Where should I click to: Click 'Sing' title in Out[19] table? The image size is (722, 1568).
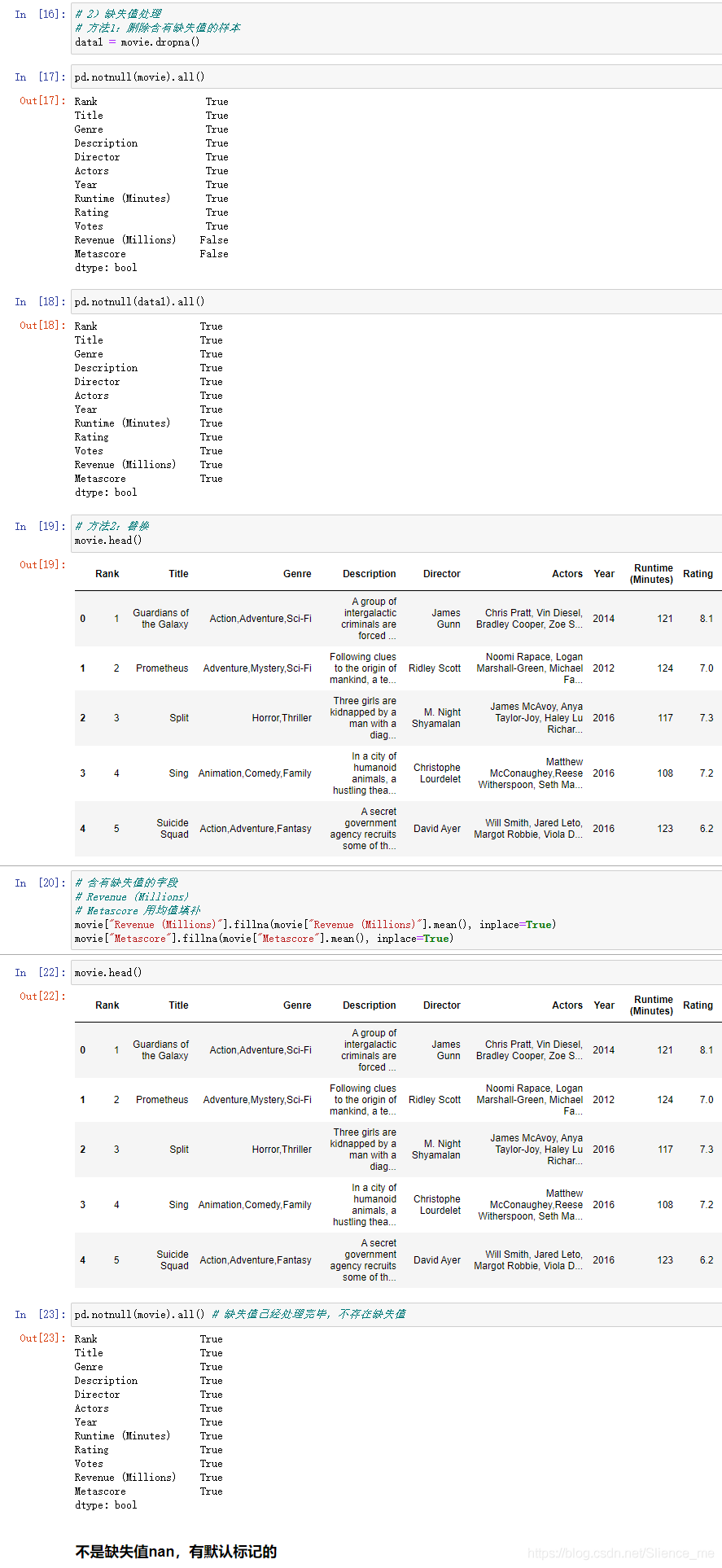point(179,773)
